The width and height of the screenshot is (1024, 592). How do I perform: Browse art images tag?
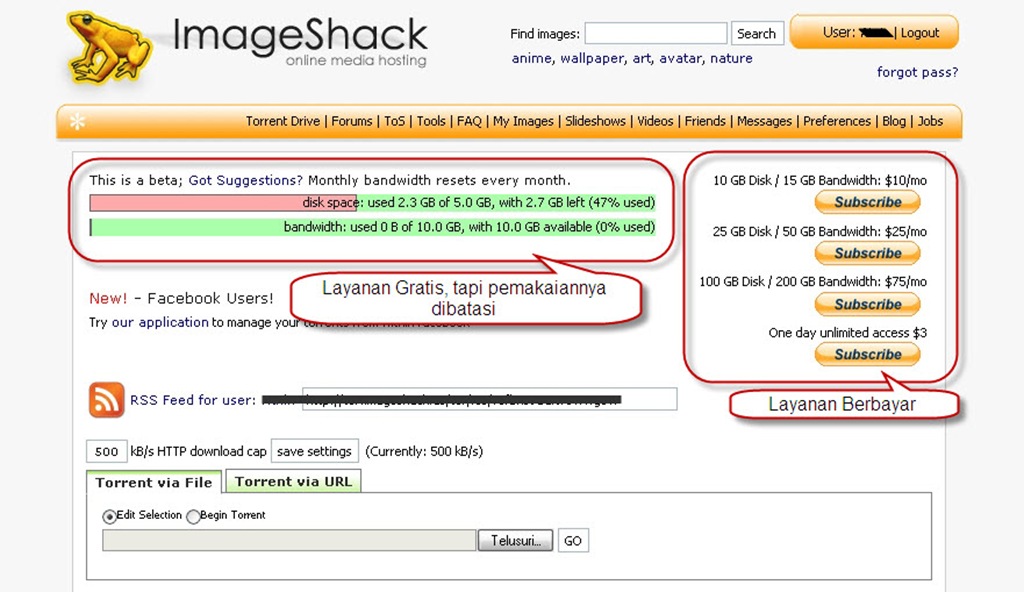pos(641,58)
